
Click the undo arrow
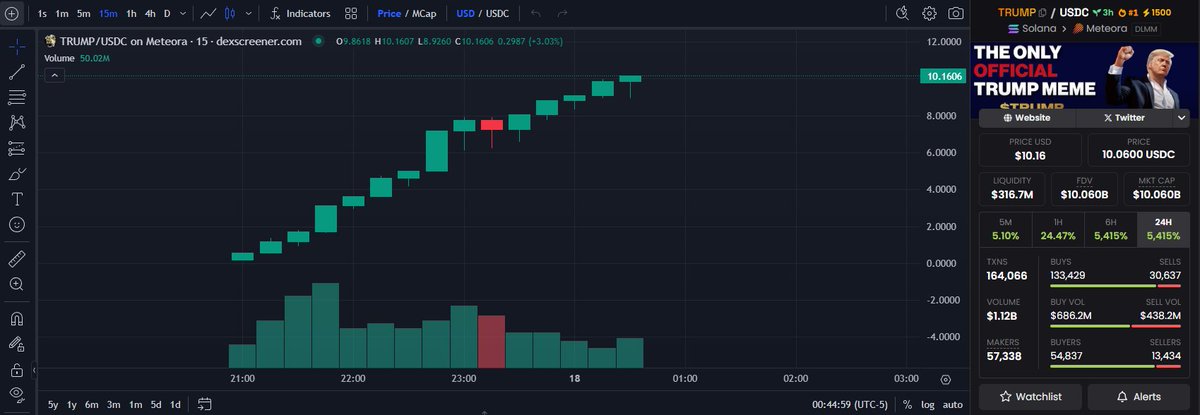(537, 14)
